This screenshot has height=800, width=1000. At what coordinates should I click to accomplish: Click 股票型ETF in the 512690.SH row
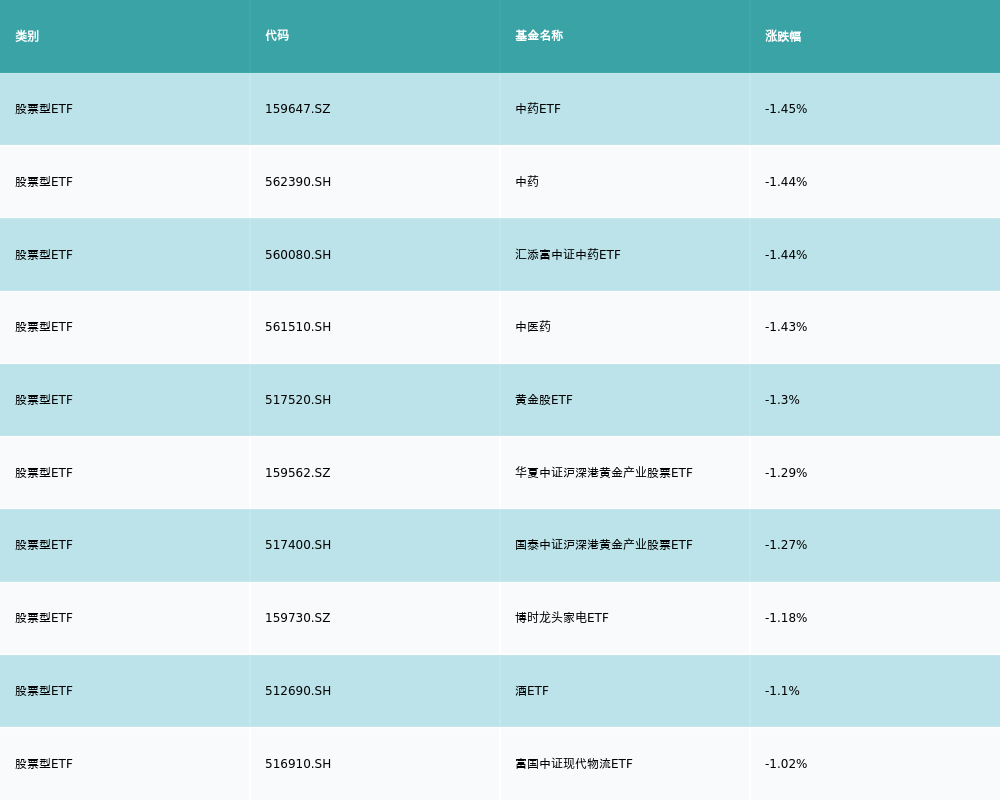pyautogui.click(x=44, y=691)
